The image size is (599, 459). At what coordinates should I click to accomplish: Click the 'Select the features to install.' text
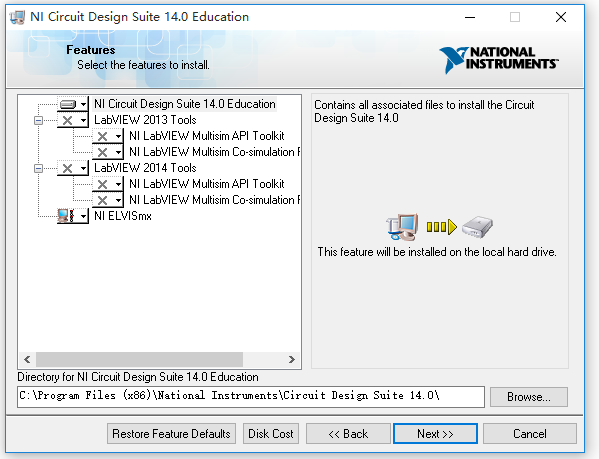(x=143, y=65)
